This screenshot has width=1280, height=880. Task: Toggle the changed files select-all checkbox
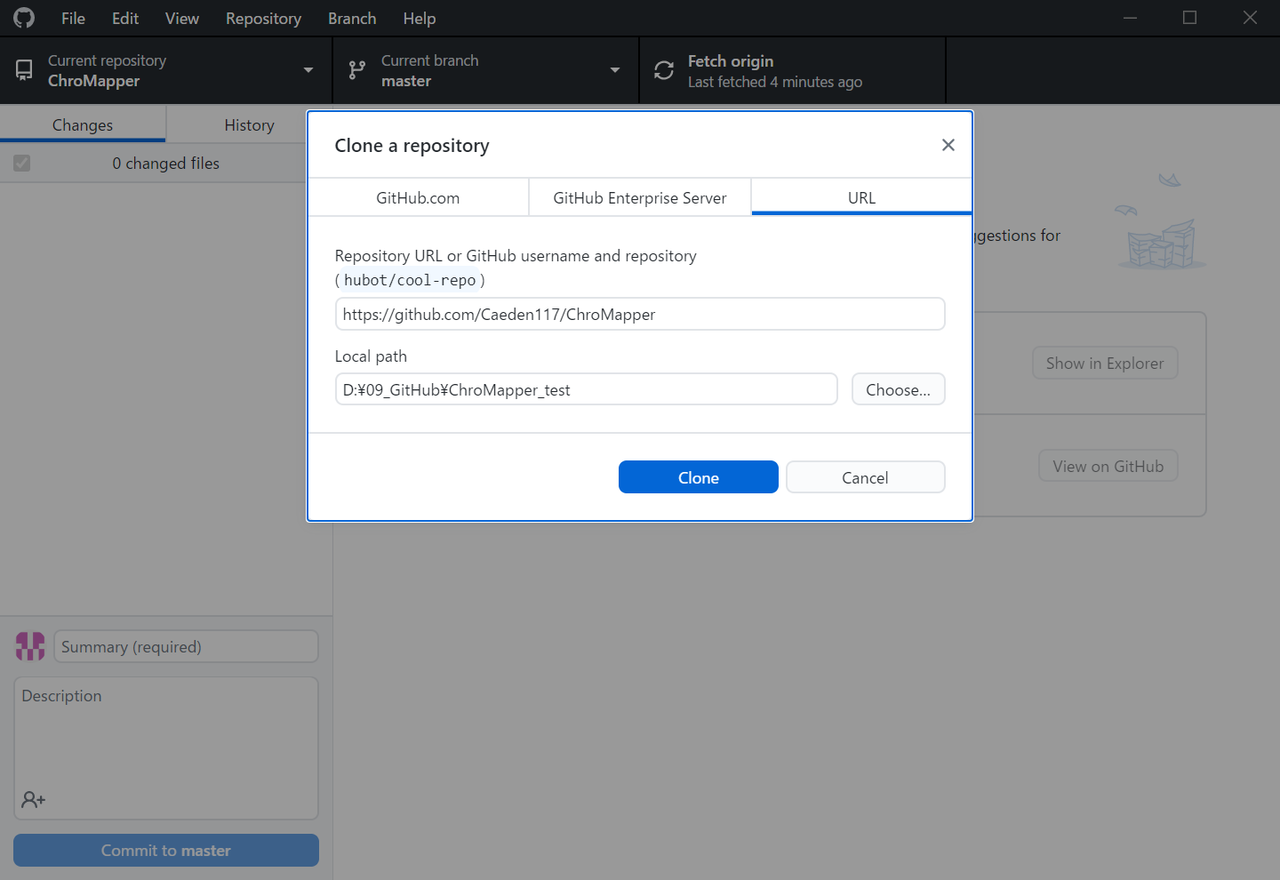click(x=22, y=163)
